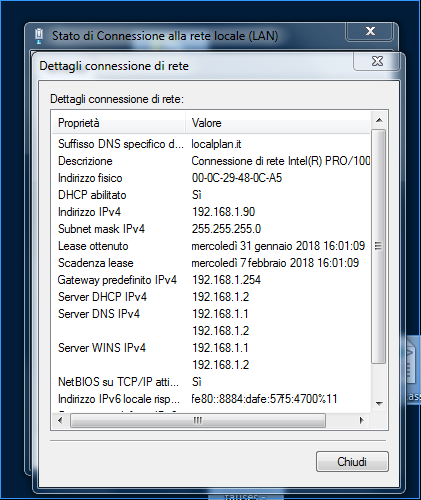421x500 pixels.
Task: Click the horizontal scrollbar left arrow
Action: point(60,421)
